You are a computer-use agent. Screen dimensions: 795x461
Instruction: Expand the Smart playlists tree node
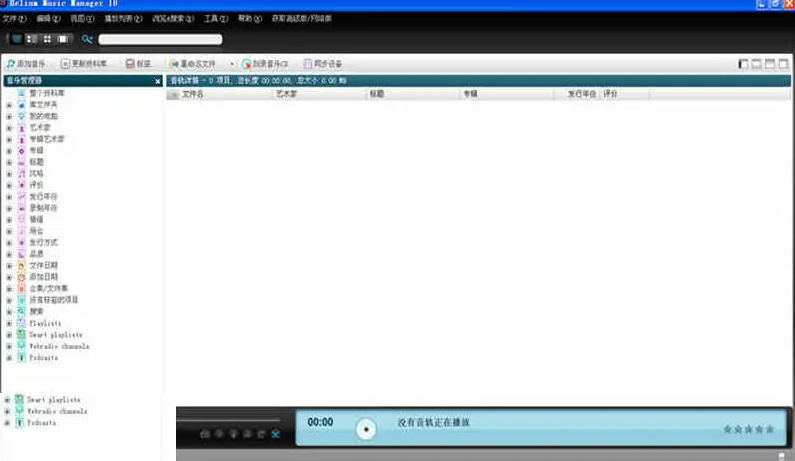(x=9, y=335)
